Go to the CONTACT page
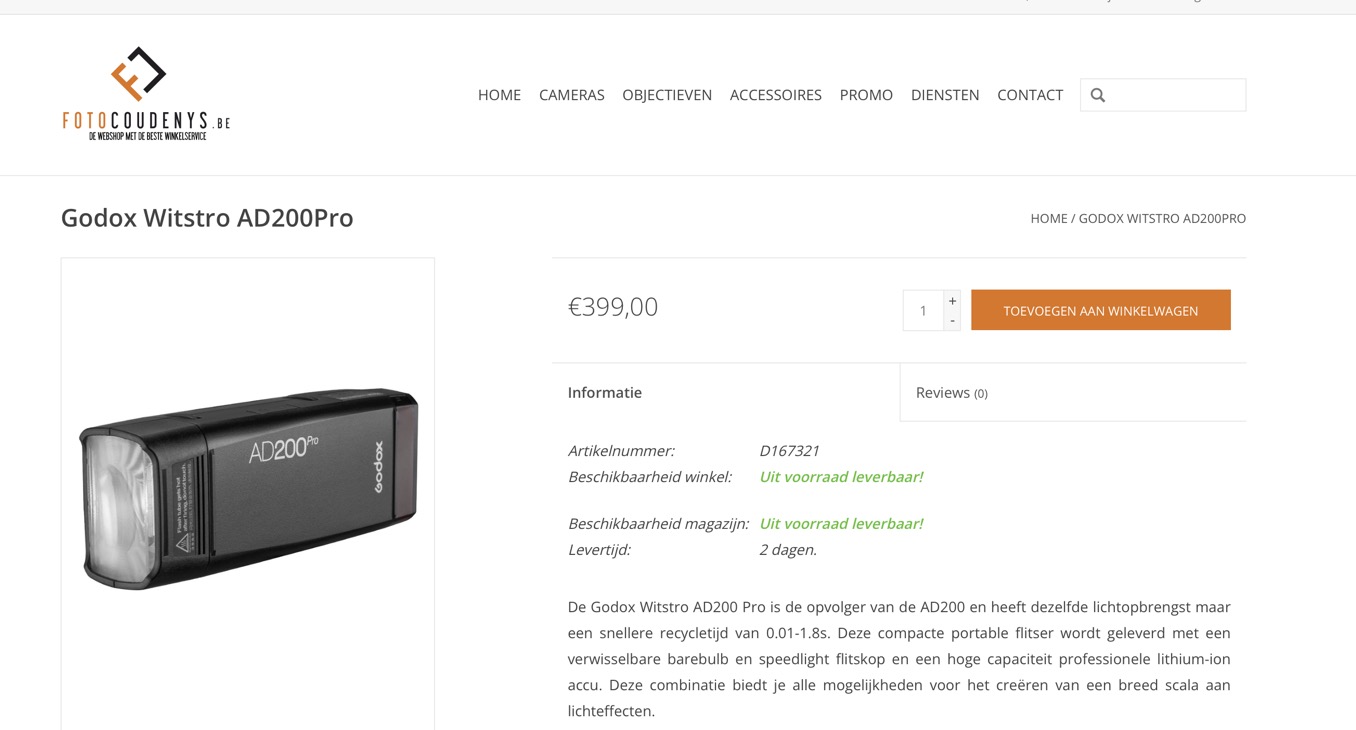1356x730 pixels. pyautogui.click(x=1030, y=95)
